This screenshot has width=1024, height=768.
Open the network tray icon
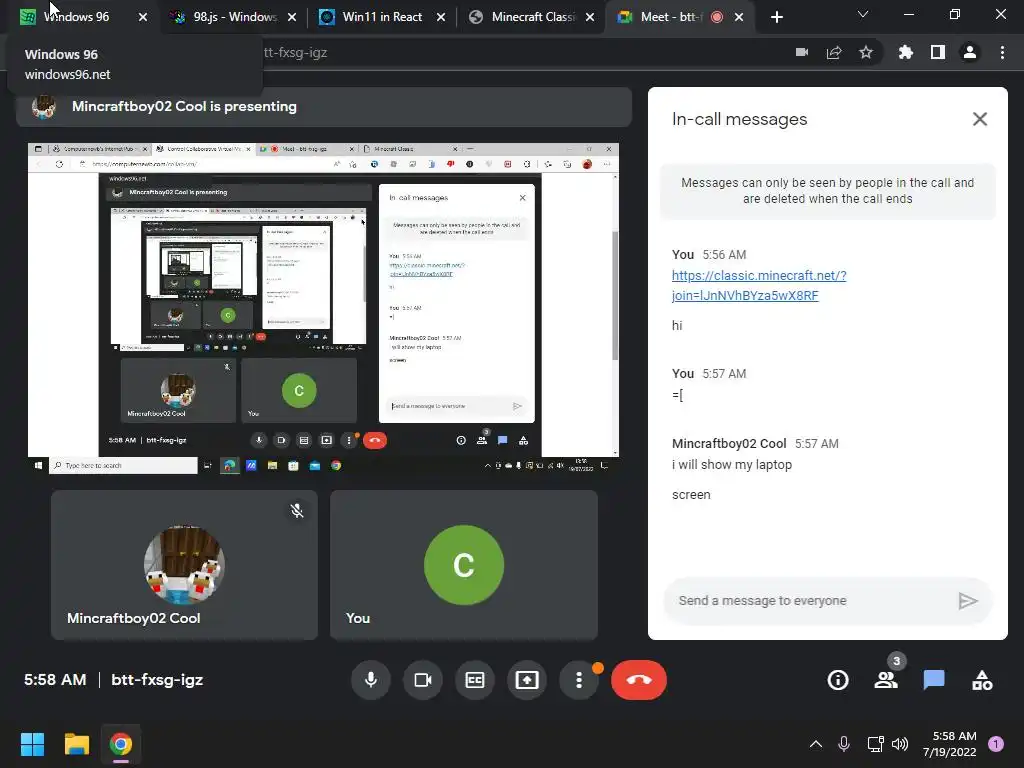pos(875,744)
